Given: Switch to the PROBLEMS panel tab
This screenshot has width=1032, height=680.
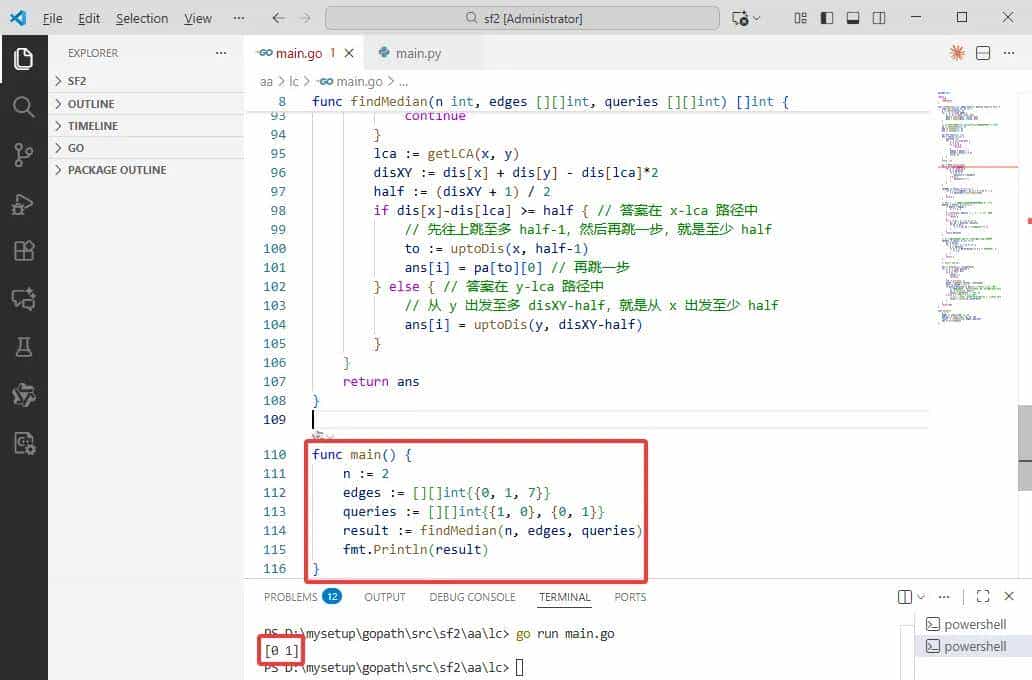Looking at the screenshot, I should pyautogui.click(x=289, y=597).
